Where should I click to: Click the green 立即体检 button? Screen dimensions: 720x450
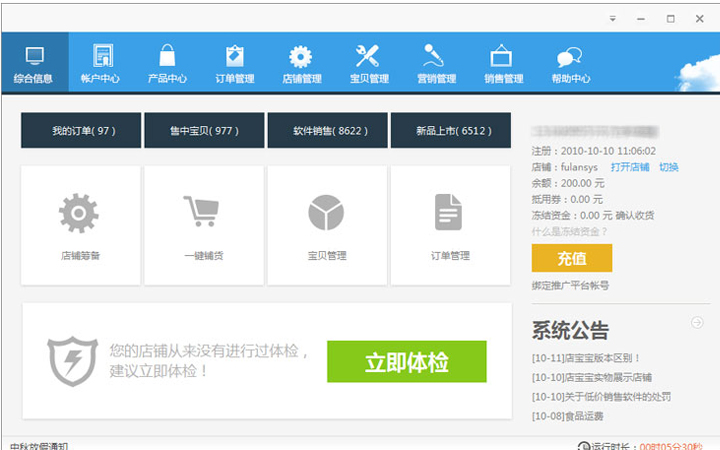pos(406,362)
